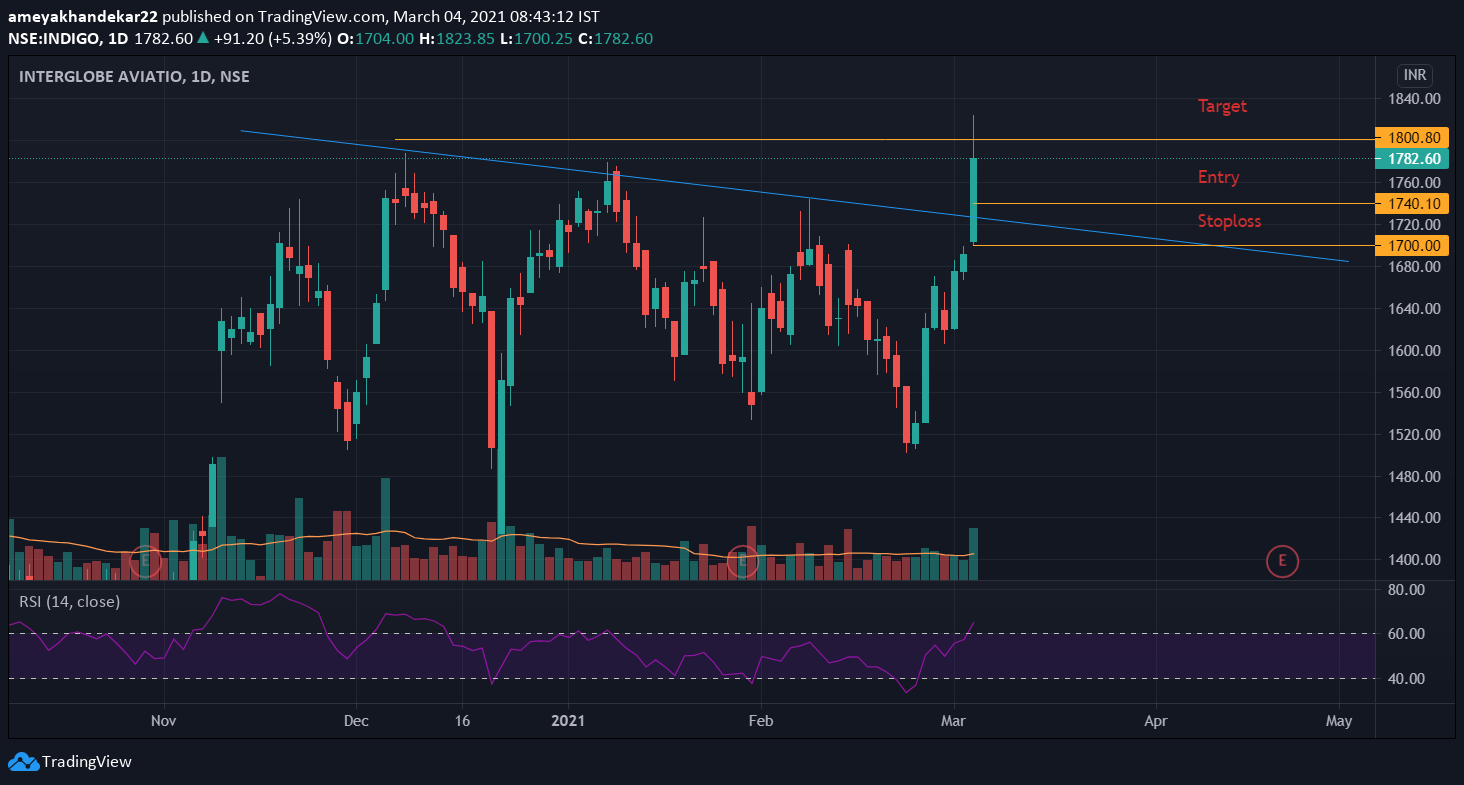
Task: Click the 1782.60 current price label
Action: coord(1413,159)
